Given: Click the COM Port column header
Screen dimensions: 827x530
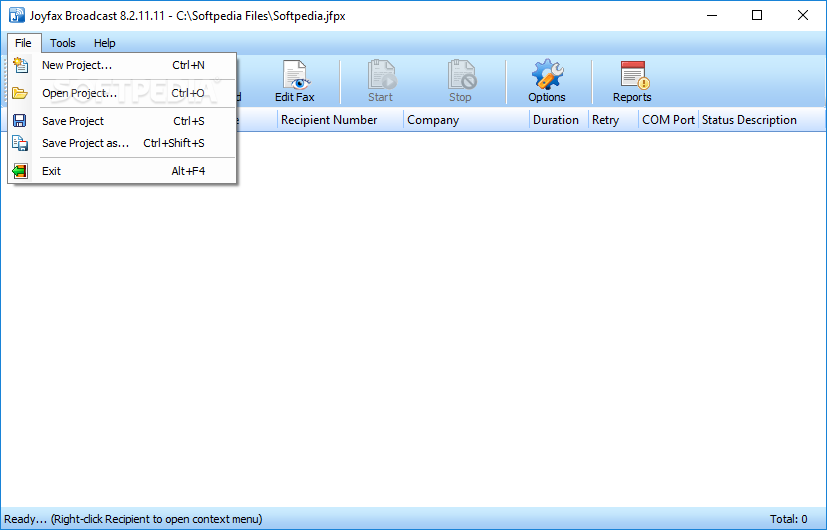Looking at the screenshot, I should [668, 120].
